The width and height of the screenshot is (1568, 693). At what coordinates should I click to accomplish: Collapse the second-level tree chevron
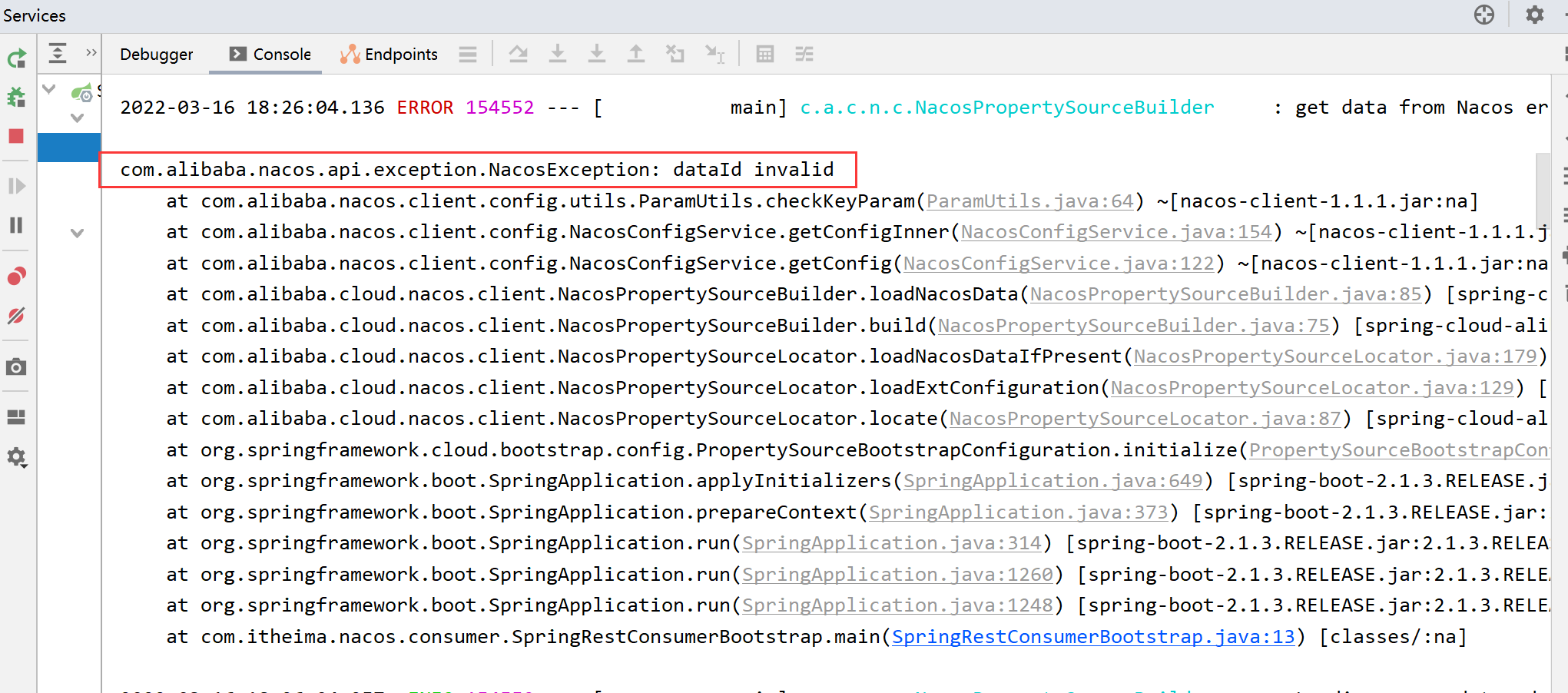[x=77, y=118]
